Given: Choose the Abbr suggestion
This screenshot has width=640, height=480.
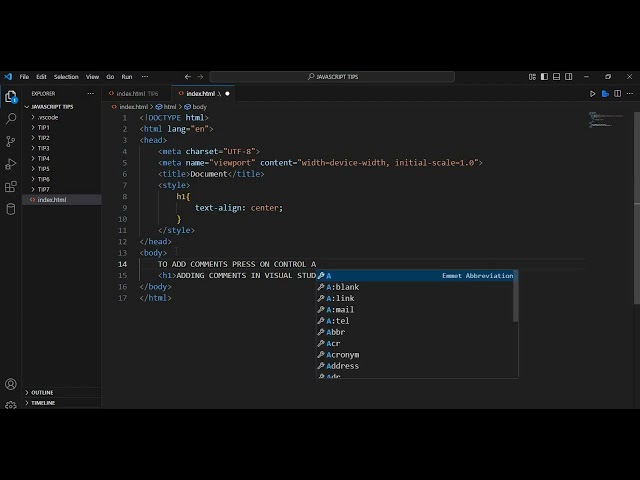Looking at the screenshot, I should click(x=416, y=332).
